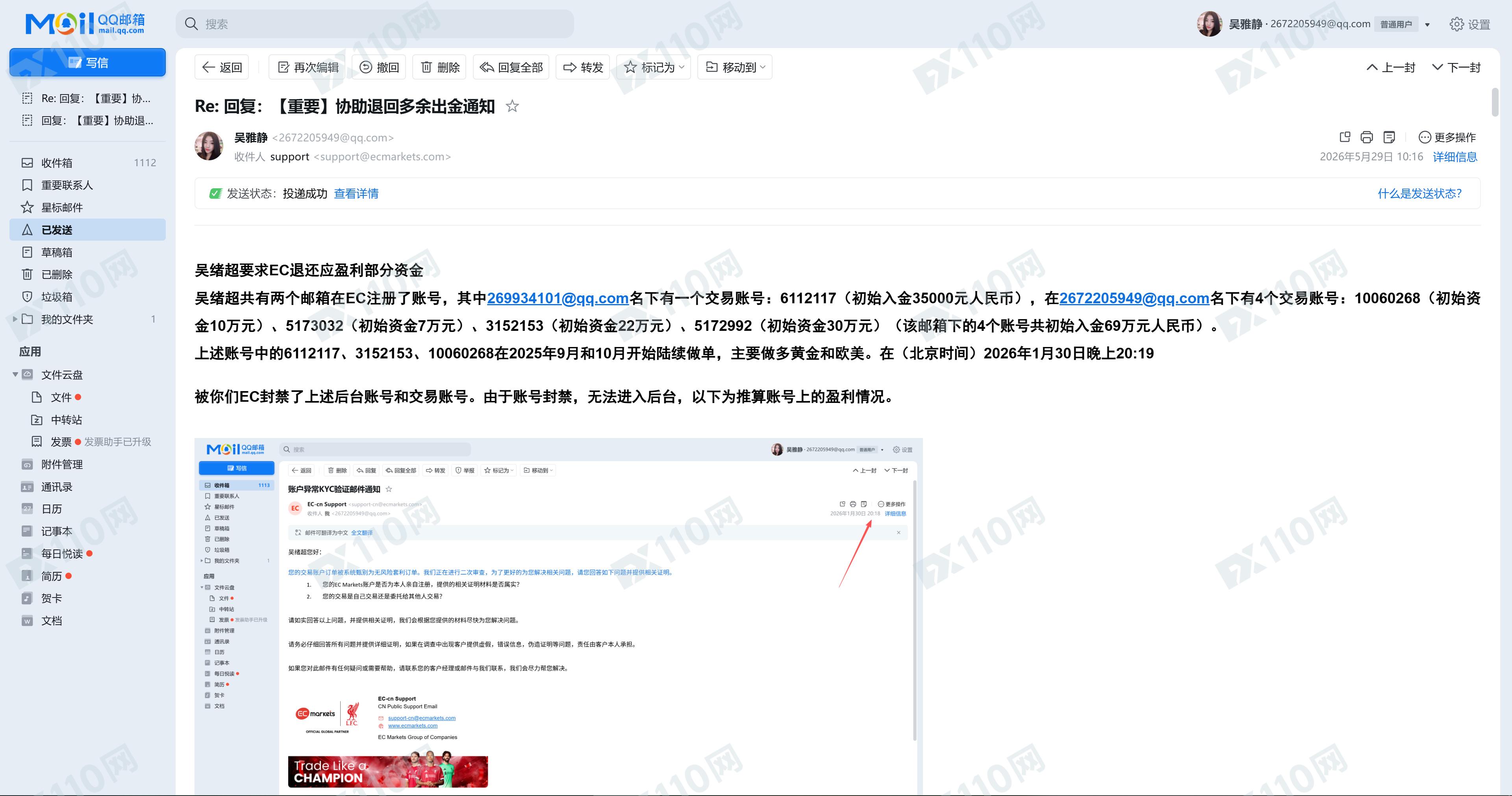Expand 我的文件夹 folder tree
The height and width of the screenshot is (796, 1512).
coord(15,319)
